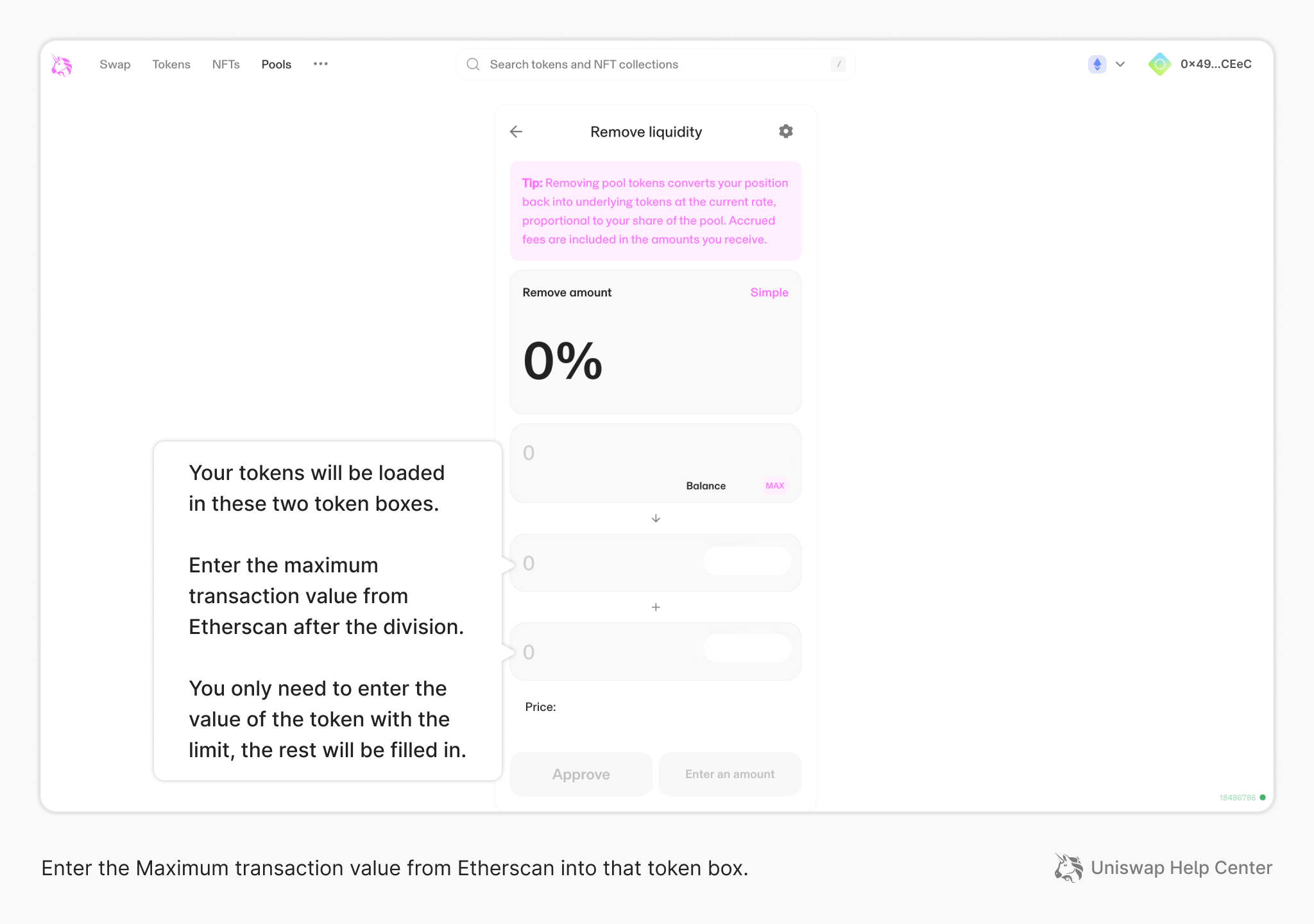Click the search magnifier icon

[x=473, y=64]
